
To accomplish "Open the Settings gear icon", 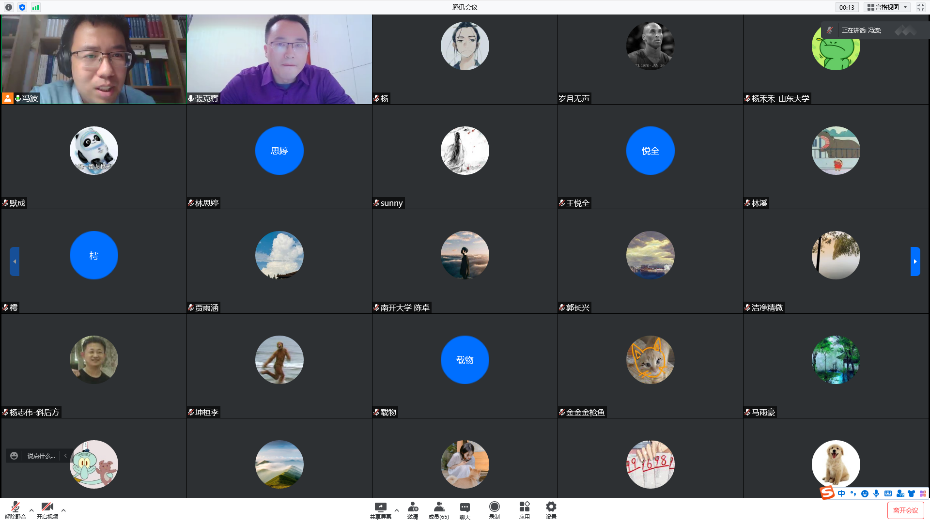I will (x=551, y=509).
